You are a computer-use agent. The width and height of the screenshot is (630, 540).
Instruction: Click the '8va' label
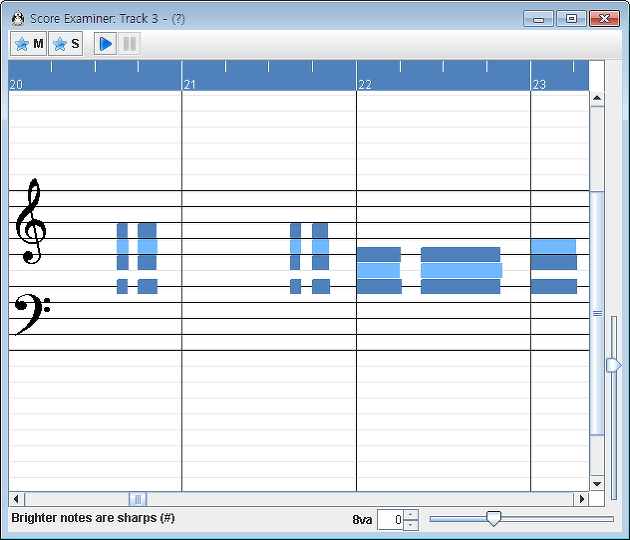[362, 520]
